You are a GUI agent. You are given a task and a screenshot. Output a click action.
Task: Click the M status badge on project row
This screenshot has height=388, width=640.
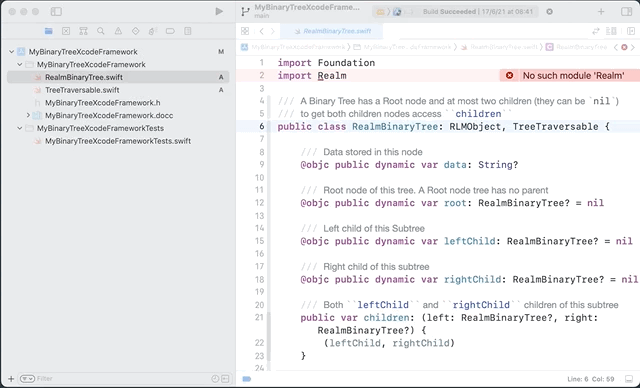pyautogui.click(x=221, y=52)
